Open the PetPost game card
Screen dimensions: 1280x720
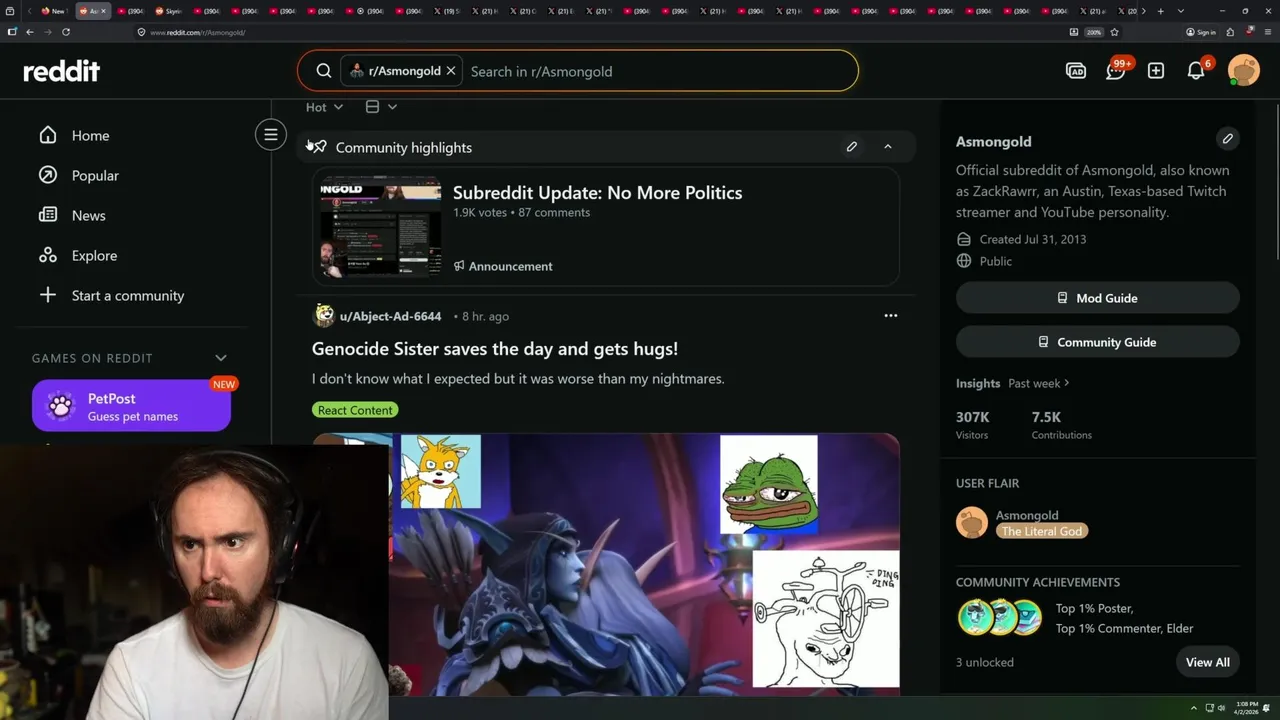point(131,406)
